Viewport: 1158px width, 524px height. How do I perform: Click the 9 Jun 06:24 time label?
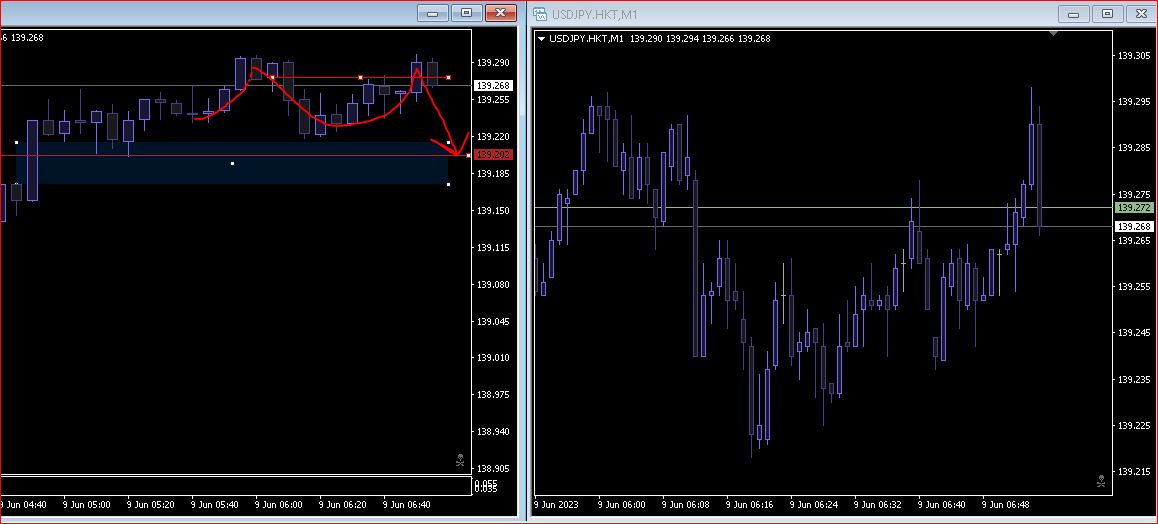pos(814,505)
